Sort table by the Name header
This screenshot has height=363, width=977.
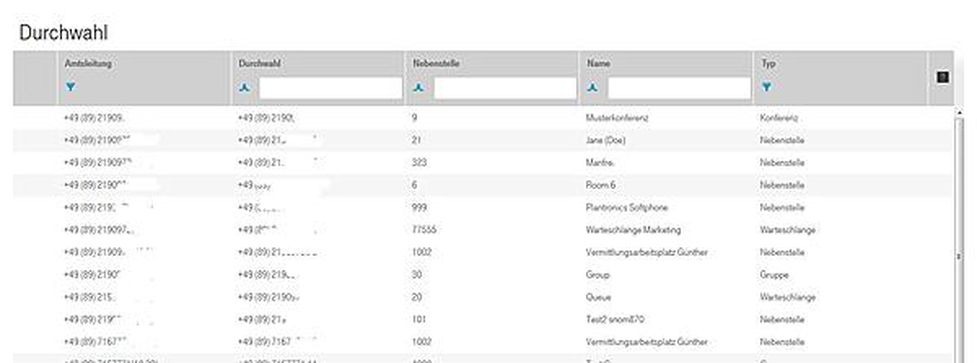(x=598, y=64)
